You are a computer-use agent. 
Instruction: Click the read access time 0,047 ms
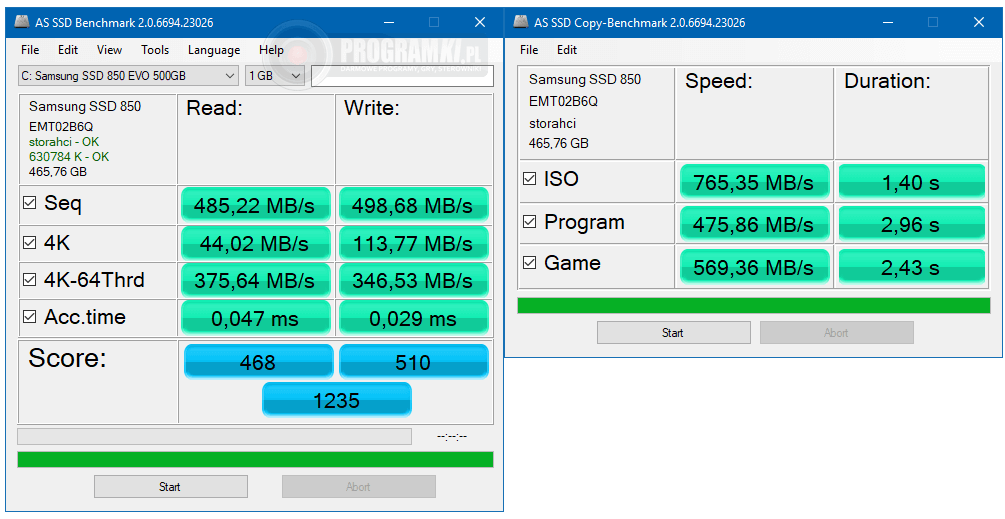[x=256, y=318]
